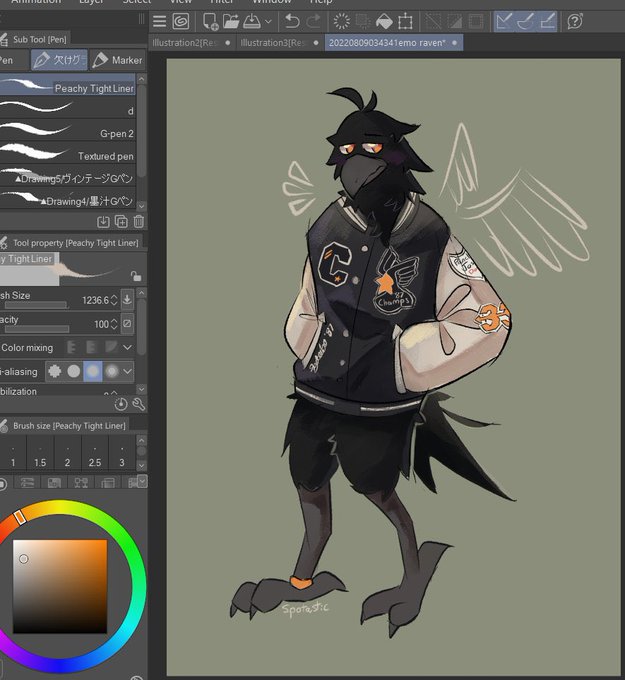Set anti-aliasing to None
Viewport: 625px width, 680px height.
coord(55,371)
